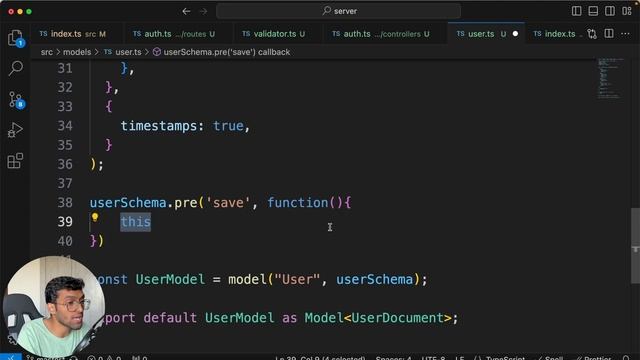Click the user.ts breadcrumb segment
Viewport: 640px width, 360px height.
point(122,52)
